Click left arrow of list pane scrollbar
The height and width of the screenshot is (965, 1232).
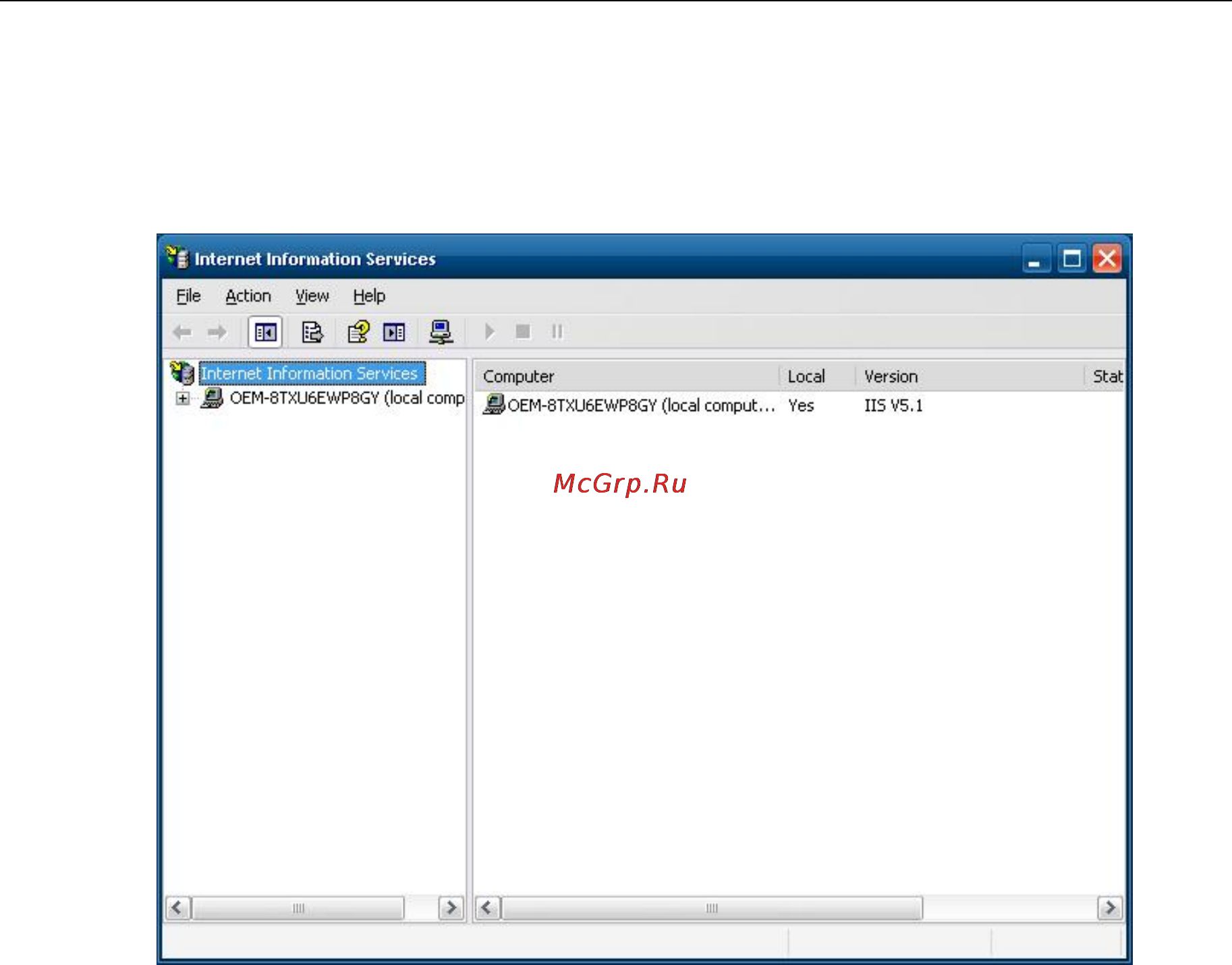point(488,908)
